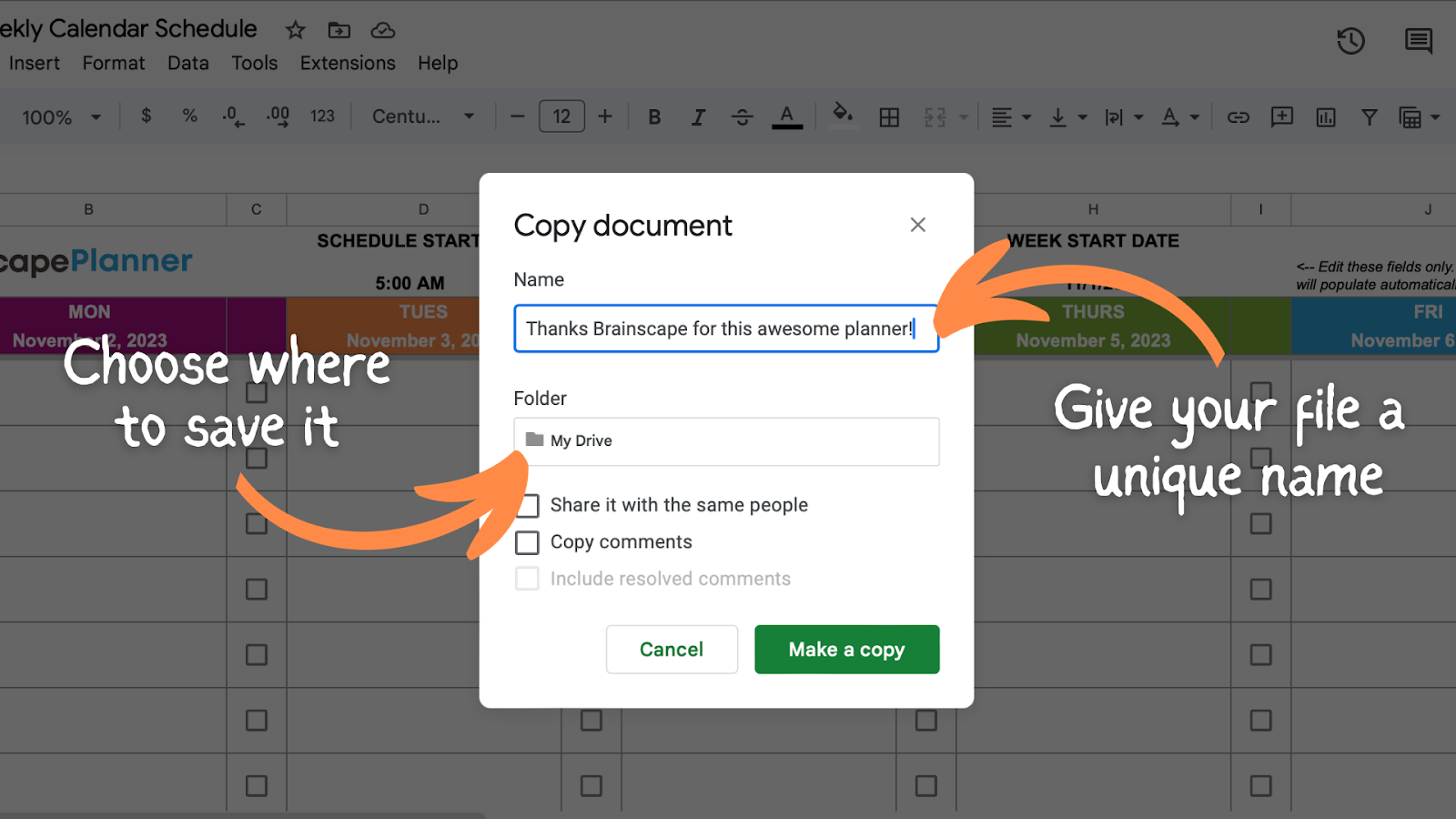Format as currency
Screen dimensions: 1456x819
click(x=146, y=116)
